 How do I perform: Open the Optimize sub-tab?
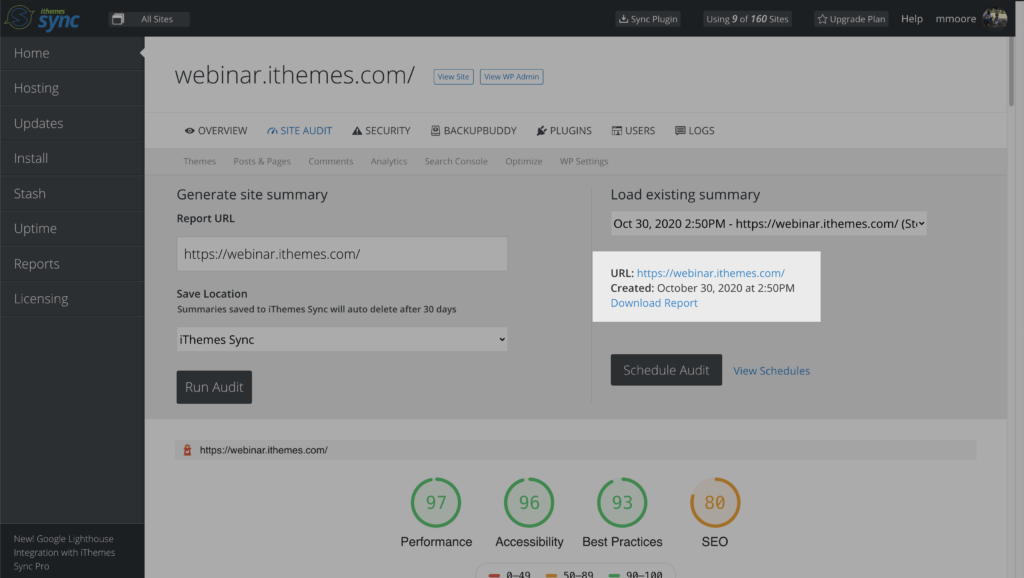point(524,161)
